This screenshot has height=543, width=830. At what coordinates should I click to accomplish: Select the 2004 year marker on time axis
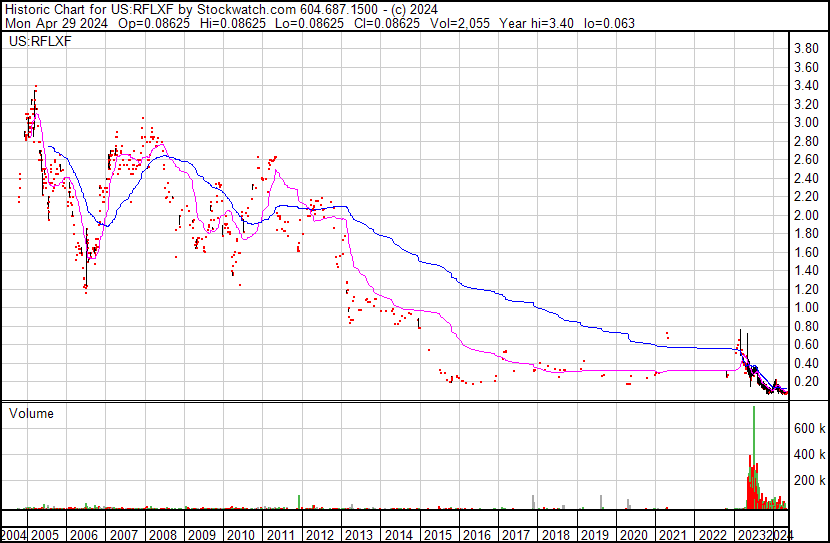(15, 534)
